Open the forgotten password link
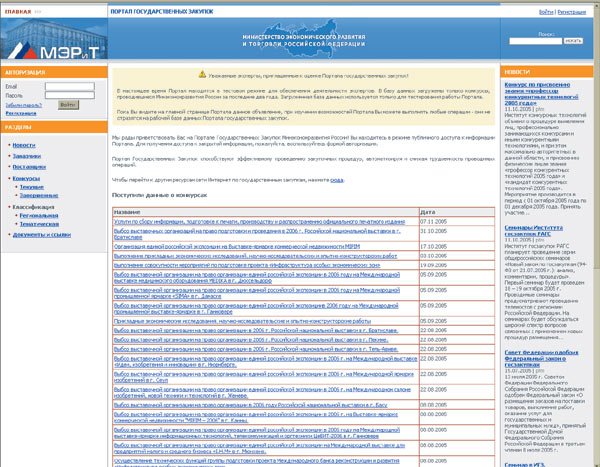The height and width of the screenshot is (467, 600). [24, 105]
